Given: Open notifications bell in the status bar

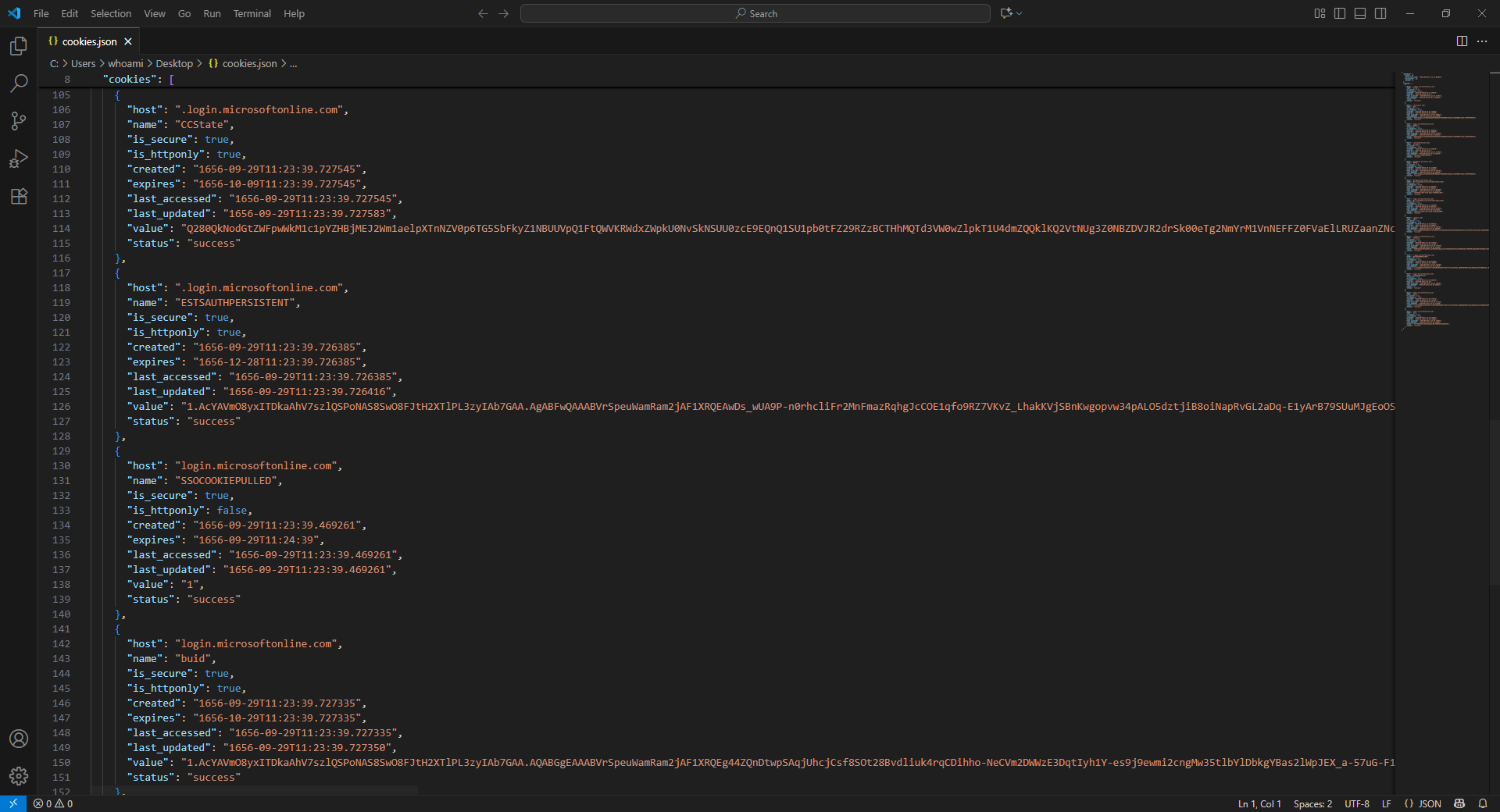Looking at the screenshot, I should (1483, 803).
